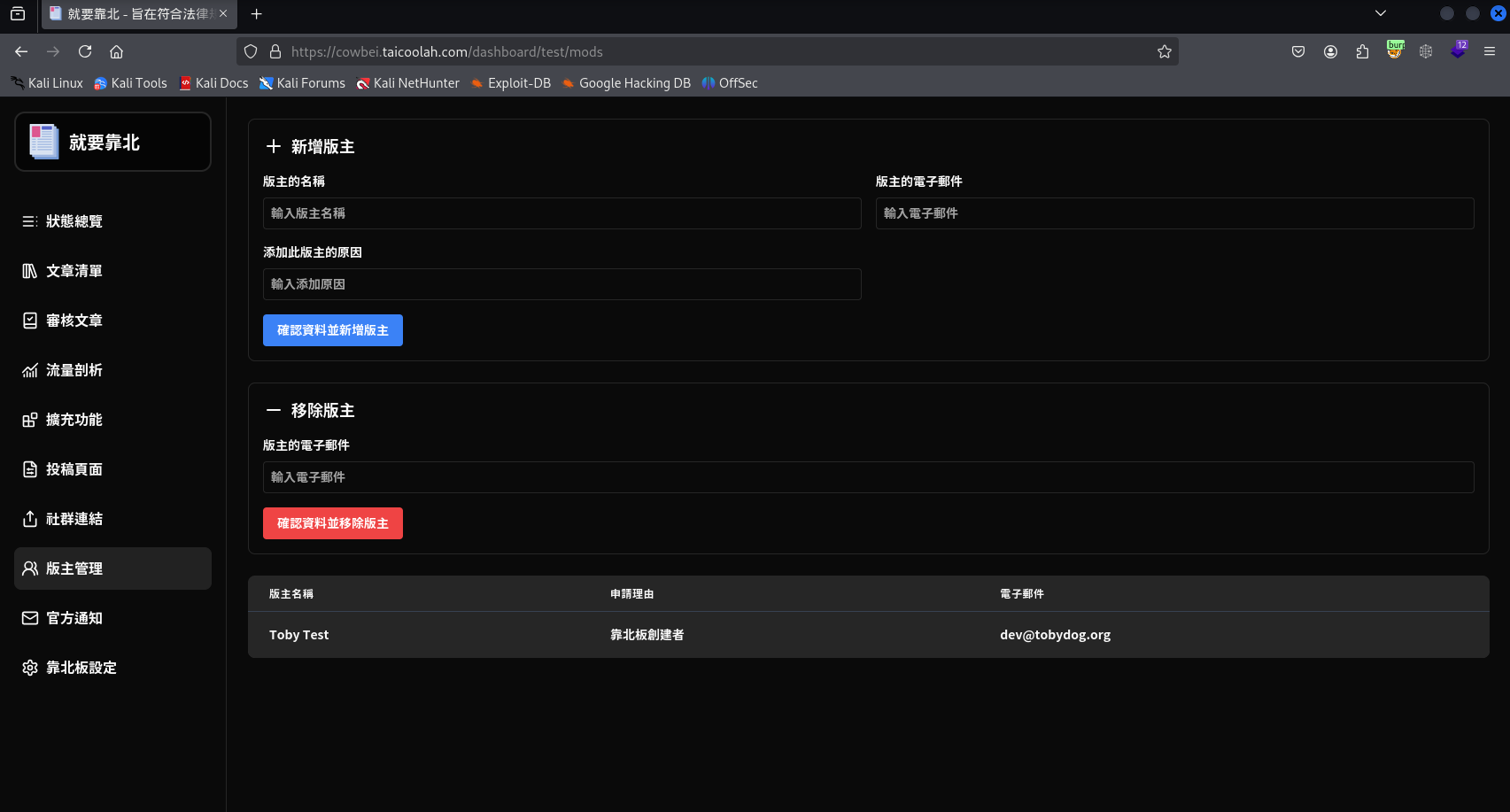This screenshot has height=812, width=1510.
Task: Click the purple extension with 12 badge
Action: (1459, 50)
